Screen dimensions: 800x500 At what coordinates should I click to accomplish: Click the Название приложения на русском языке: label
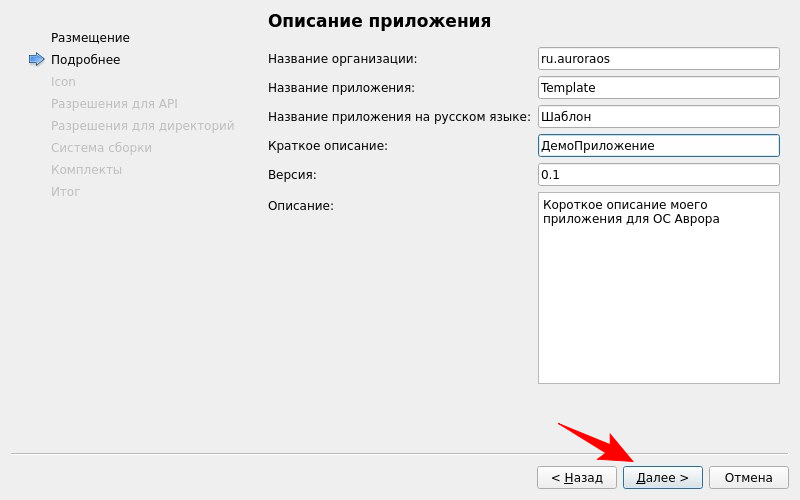click(399, 117)
